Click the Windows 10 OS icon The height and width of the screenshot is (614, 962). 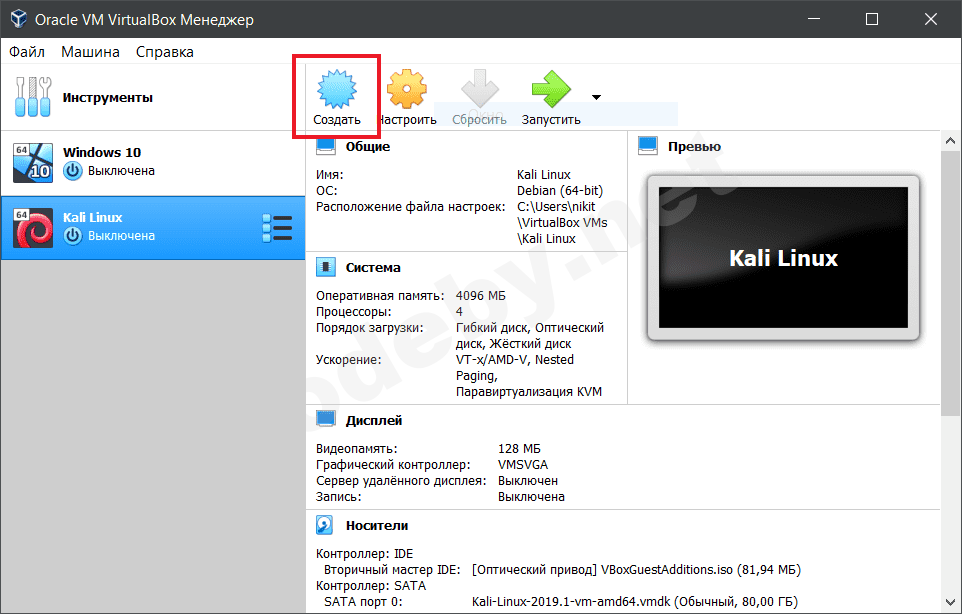click(x=33, y=163)
